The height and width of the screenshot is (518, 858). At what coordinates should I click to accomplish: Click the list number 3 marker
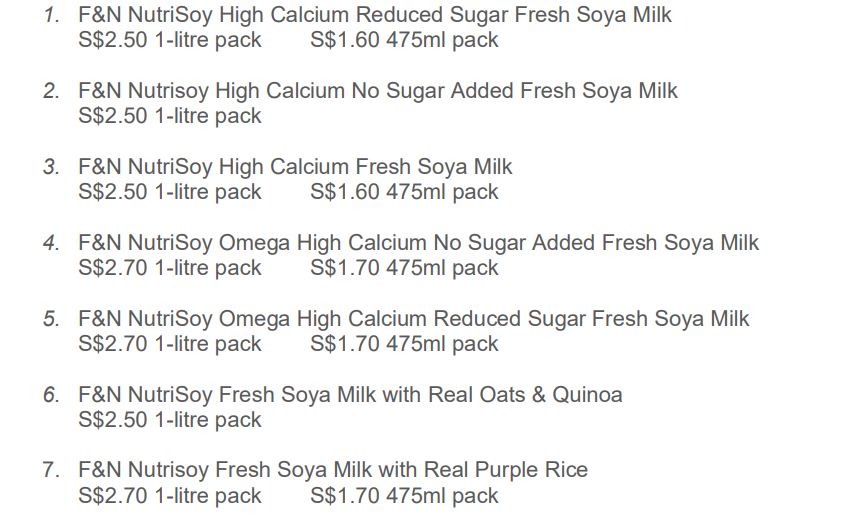point(51,167)
